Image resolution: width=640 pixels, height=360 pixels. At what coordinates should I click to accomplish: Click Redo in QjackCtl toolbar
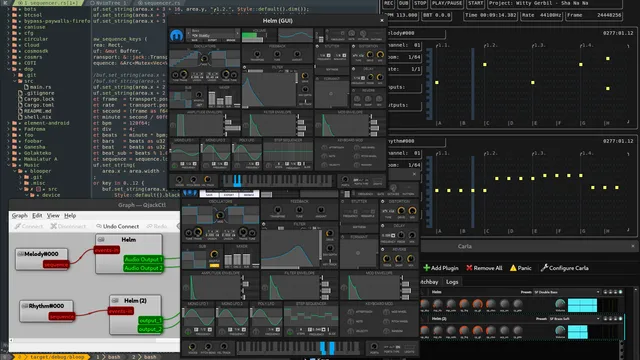157,226
